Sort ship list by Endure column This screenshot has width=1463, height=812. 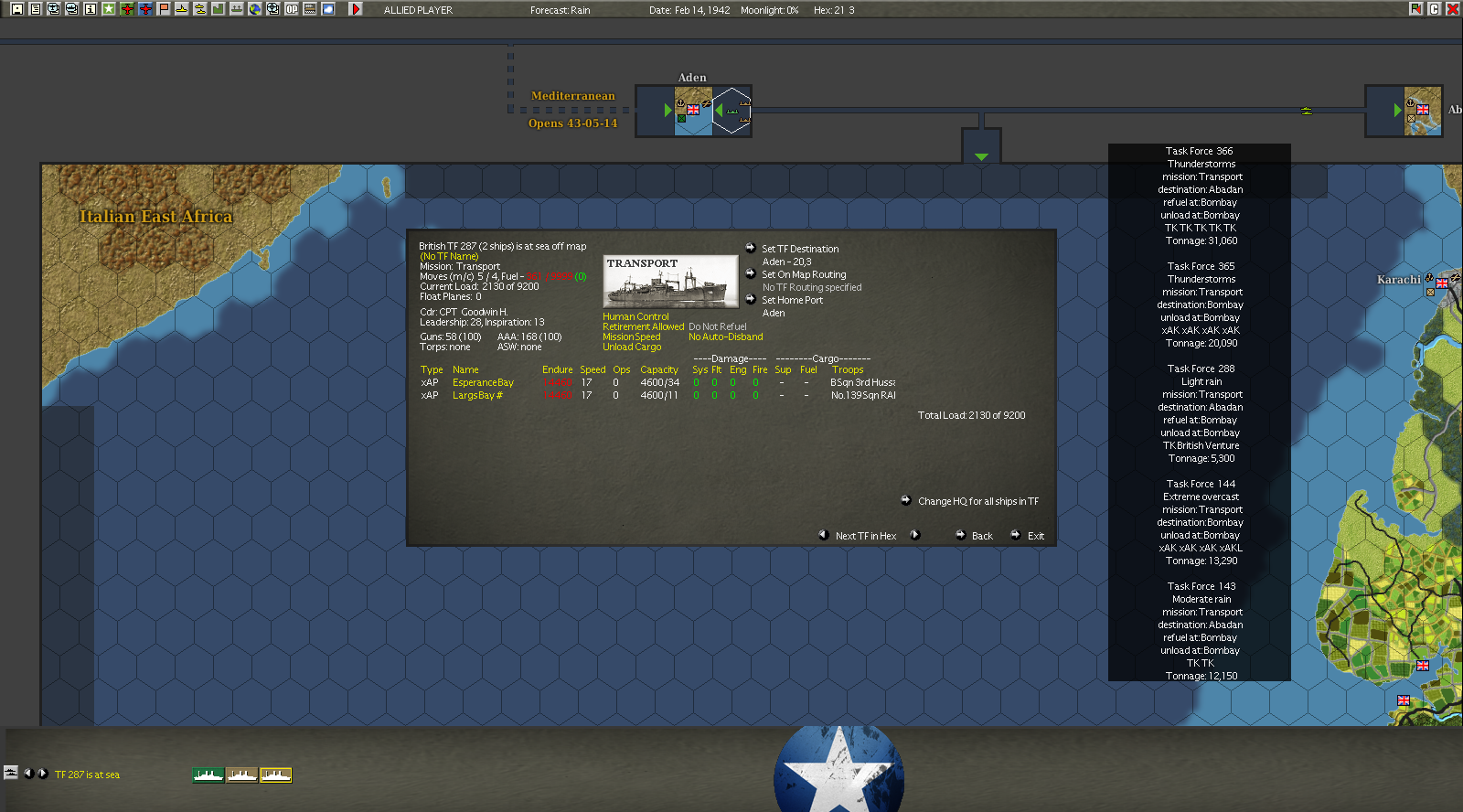pos(557,369)
